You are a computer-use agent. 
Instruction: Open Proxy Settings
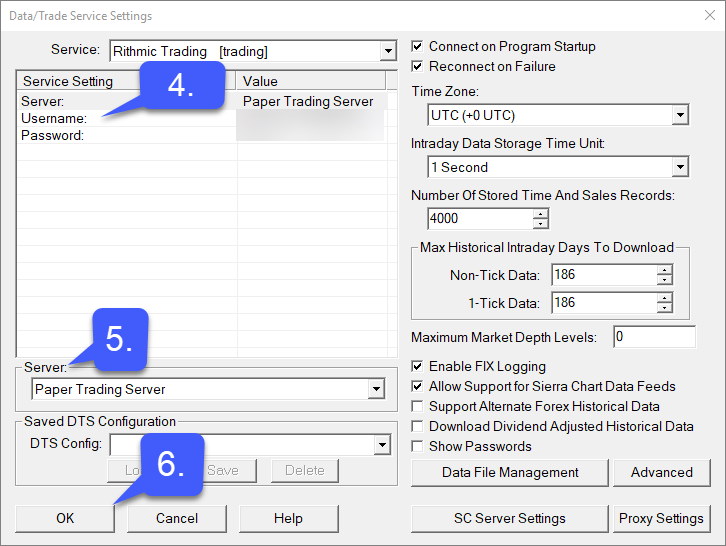(661, 518)
